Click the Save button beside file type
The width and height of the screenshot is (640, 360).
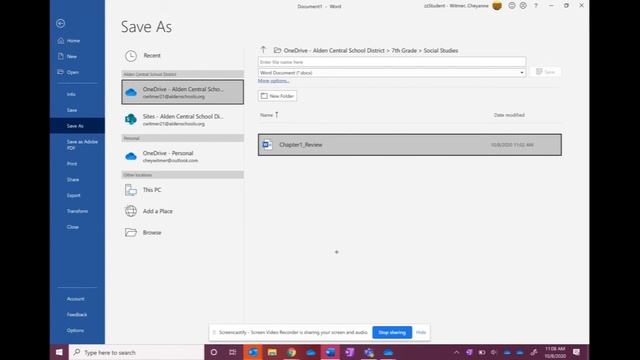545,72
